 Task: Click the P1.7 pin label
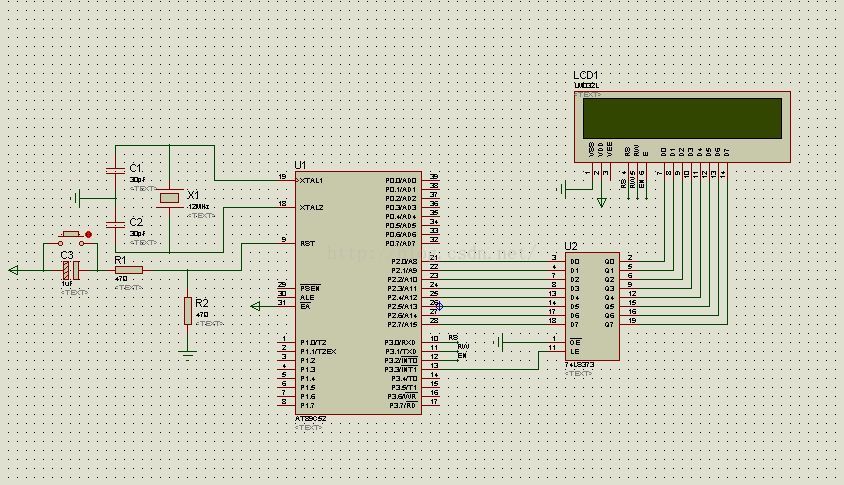307,406
